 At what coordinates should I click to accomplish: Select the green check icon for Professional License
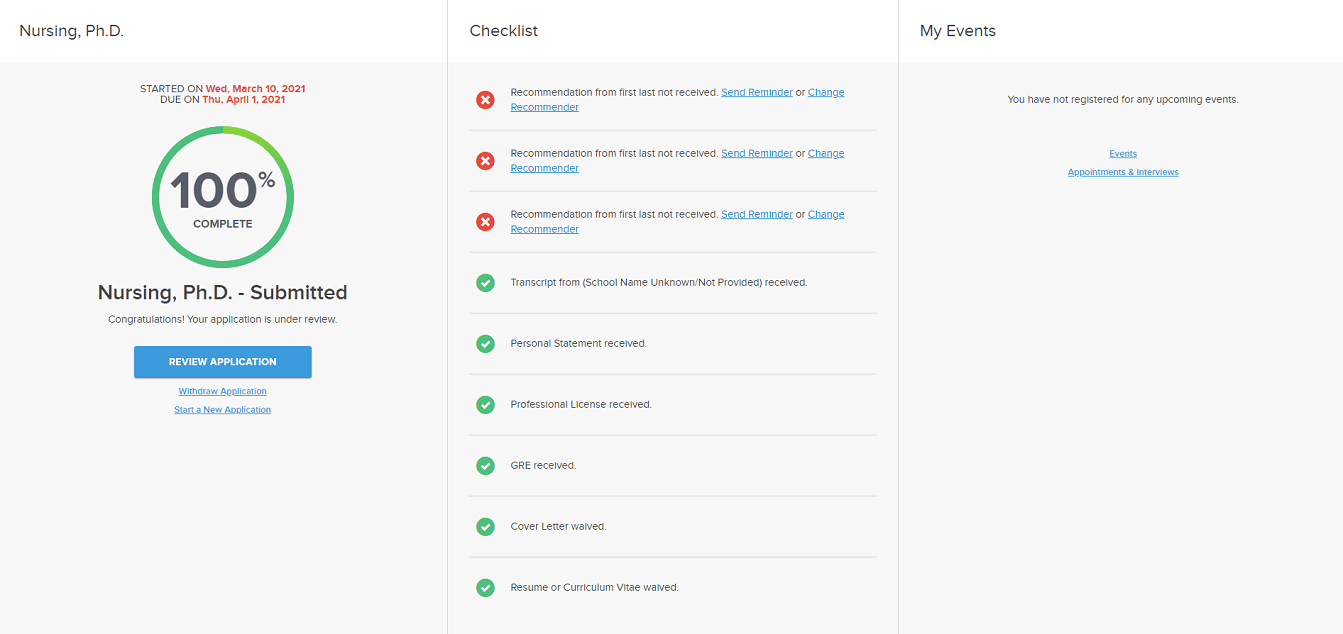point(485,405)
